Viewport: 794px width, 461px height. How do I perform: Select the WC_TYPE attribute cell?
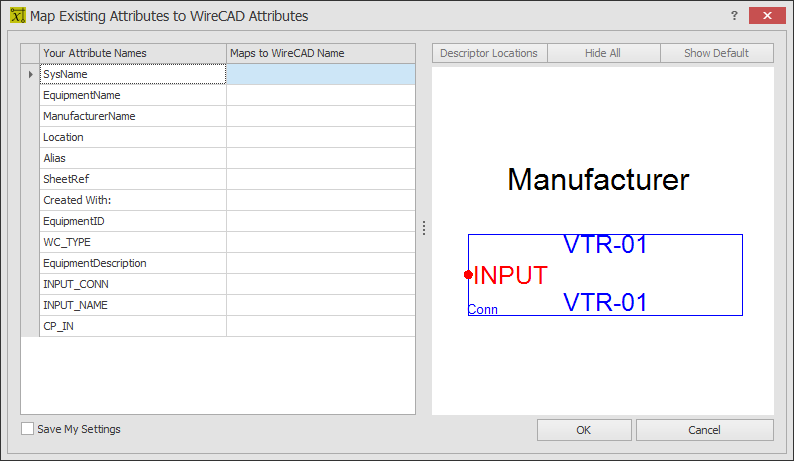coord(133,242)
